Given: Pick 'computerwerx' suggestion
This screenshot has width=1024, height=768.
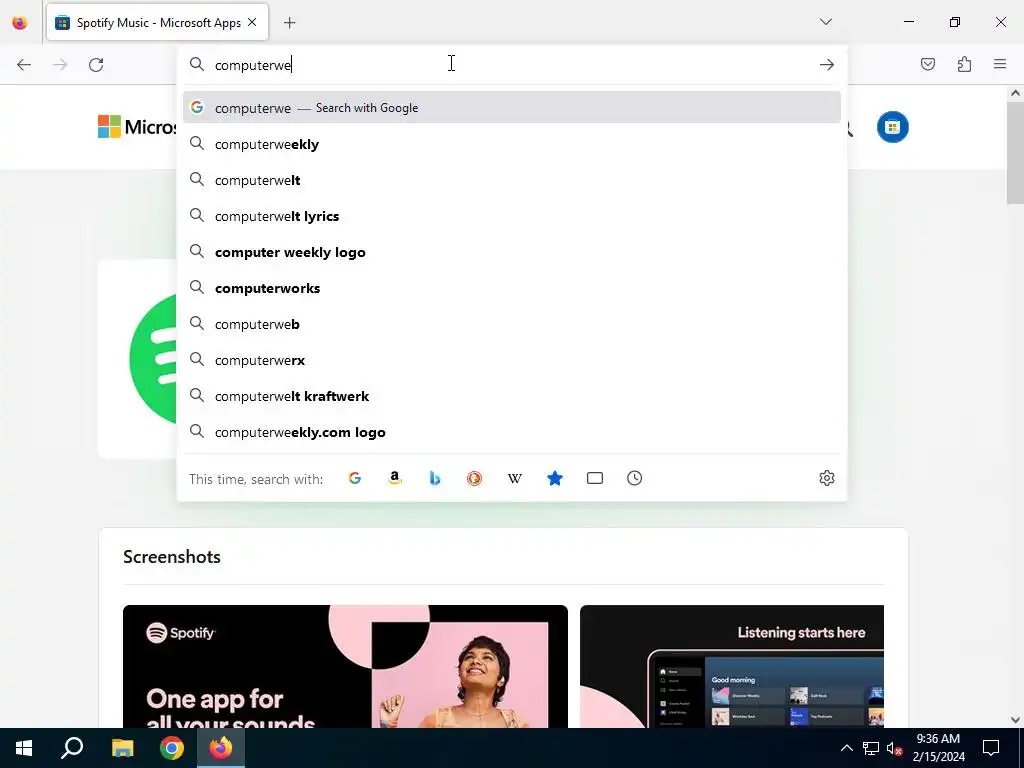Looking at the screenshot, I should point(511,360).
